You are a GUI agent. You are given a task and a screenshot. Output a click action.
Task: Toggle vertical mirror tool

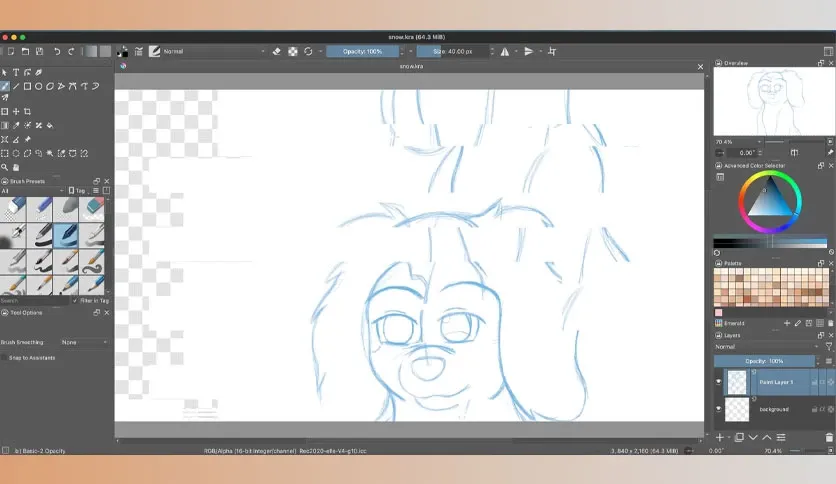tap(528, 51)
